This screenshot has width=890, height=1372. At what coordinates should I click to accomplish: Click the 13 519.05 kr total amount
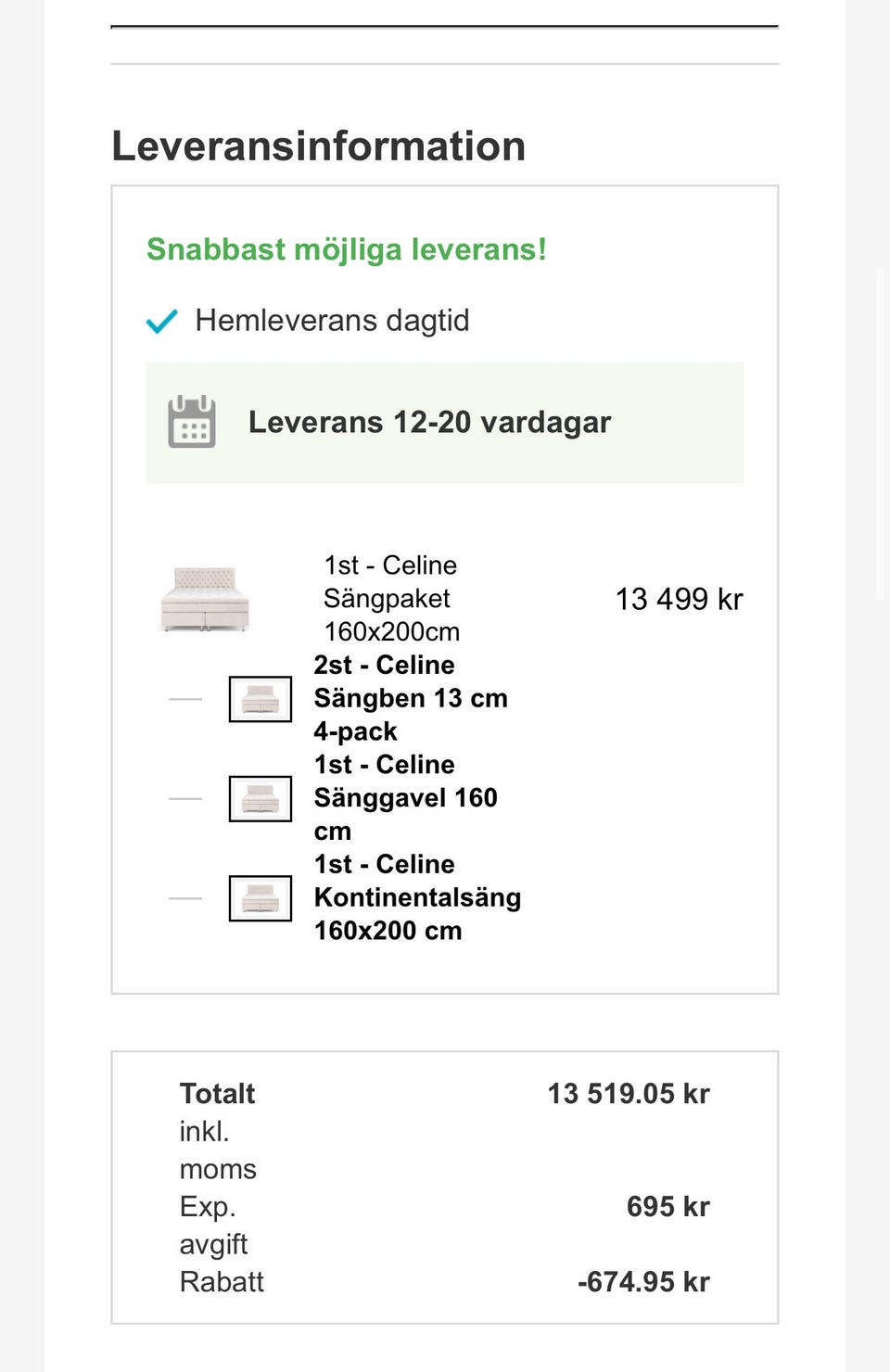(x=629, y=1094)
